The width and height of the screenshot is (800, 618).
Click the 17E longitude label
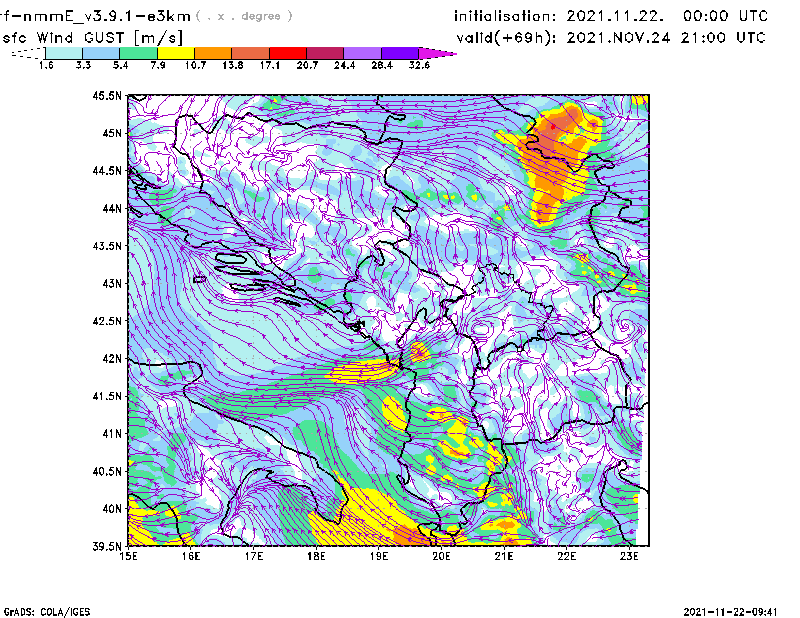254,556
